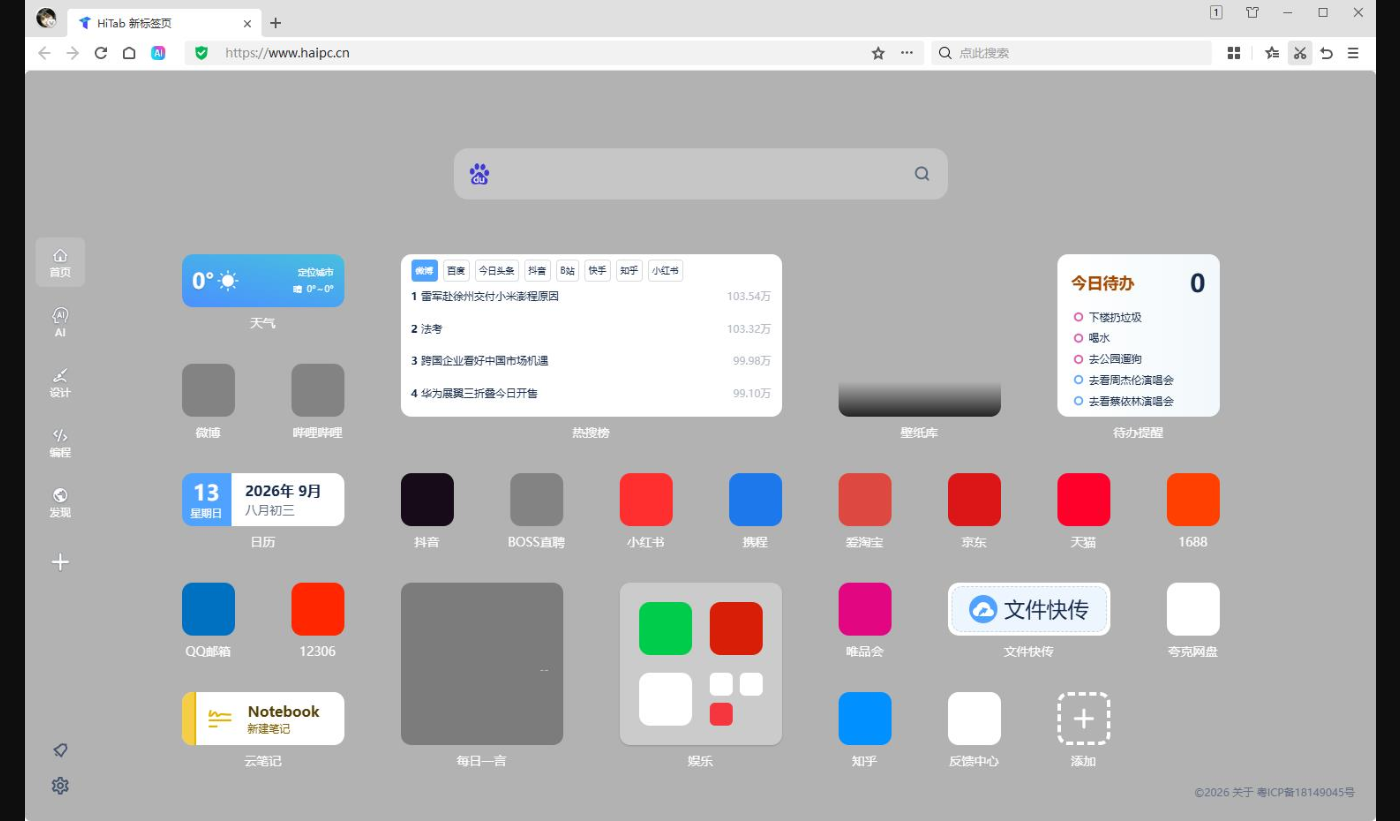Image resolution: width=1400 pixels, height=821 pixels.
Task: Select the 抖音 hot search tab
Action: click(x=537, y=270)
